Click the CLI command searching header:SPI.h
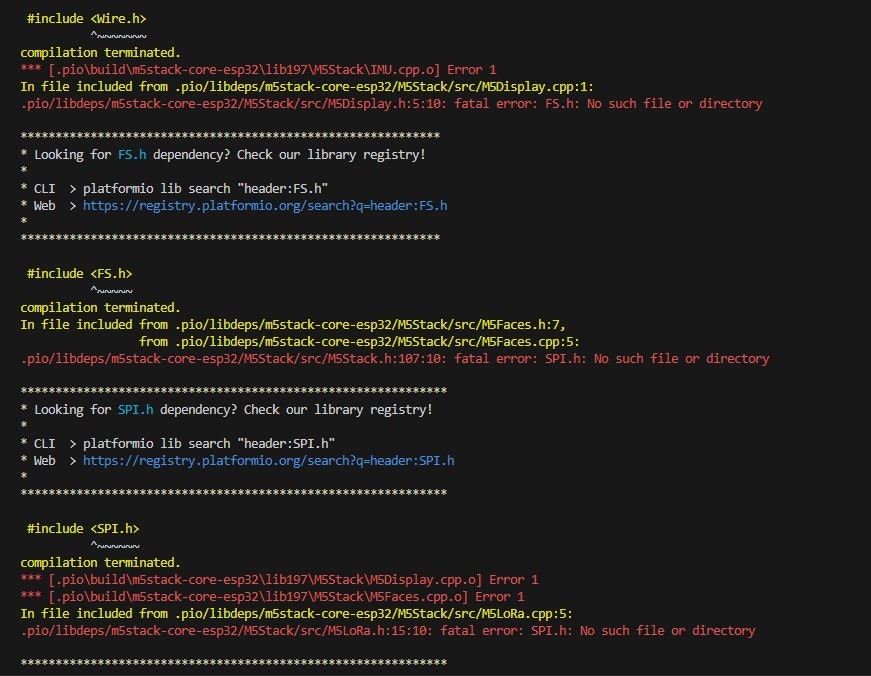 [209, 444]
